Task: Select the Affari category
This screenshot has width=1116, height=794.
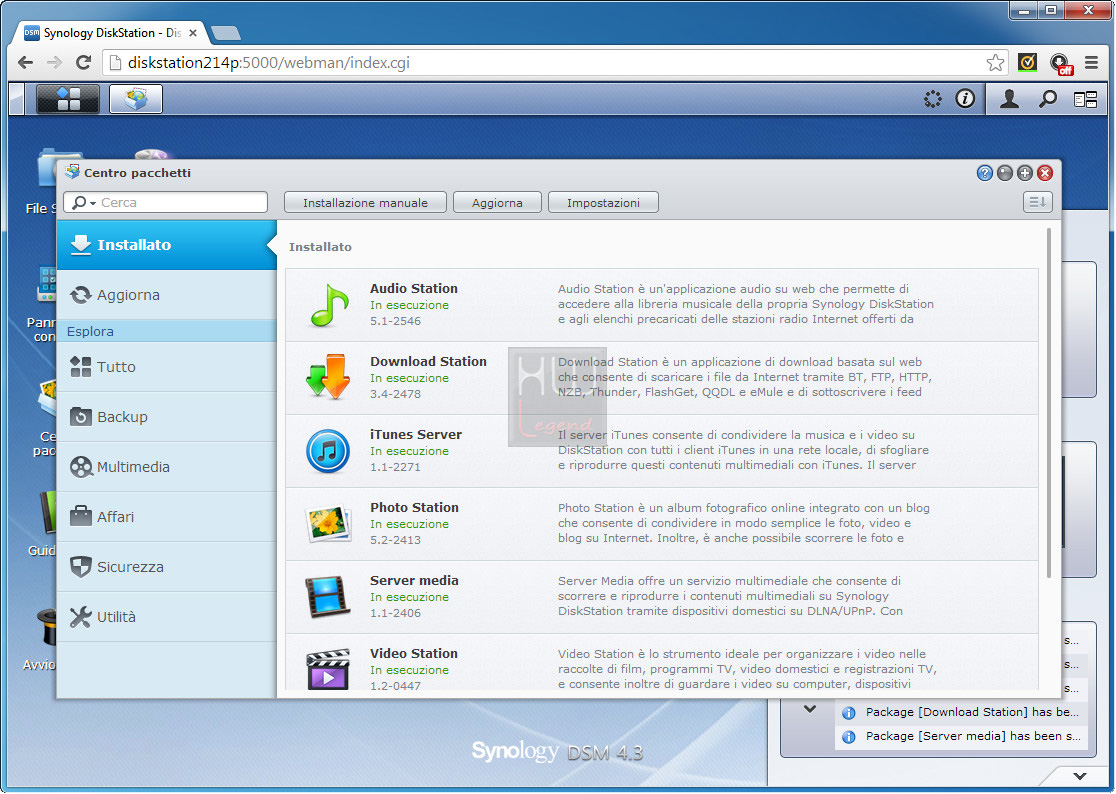Action: [167, 517]
